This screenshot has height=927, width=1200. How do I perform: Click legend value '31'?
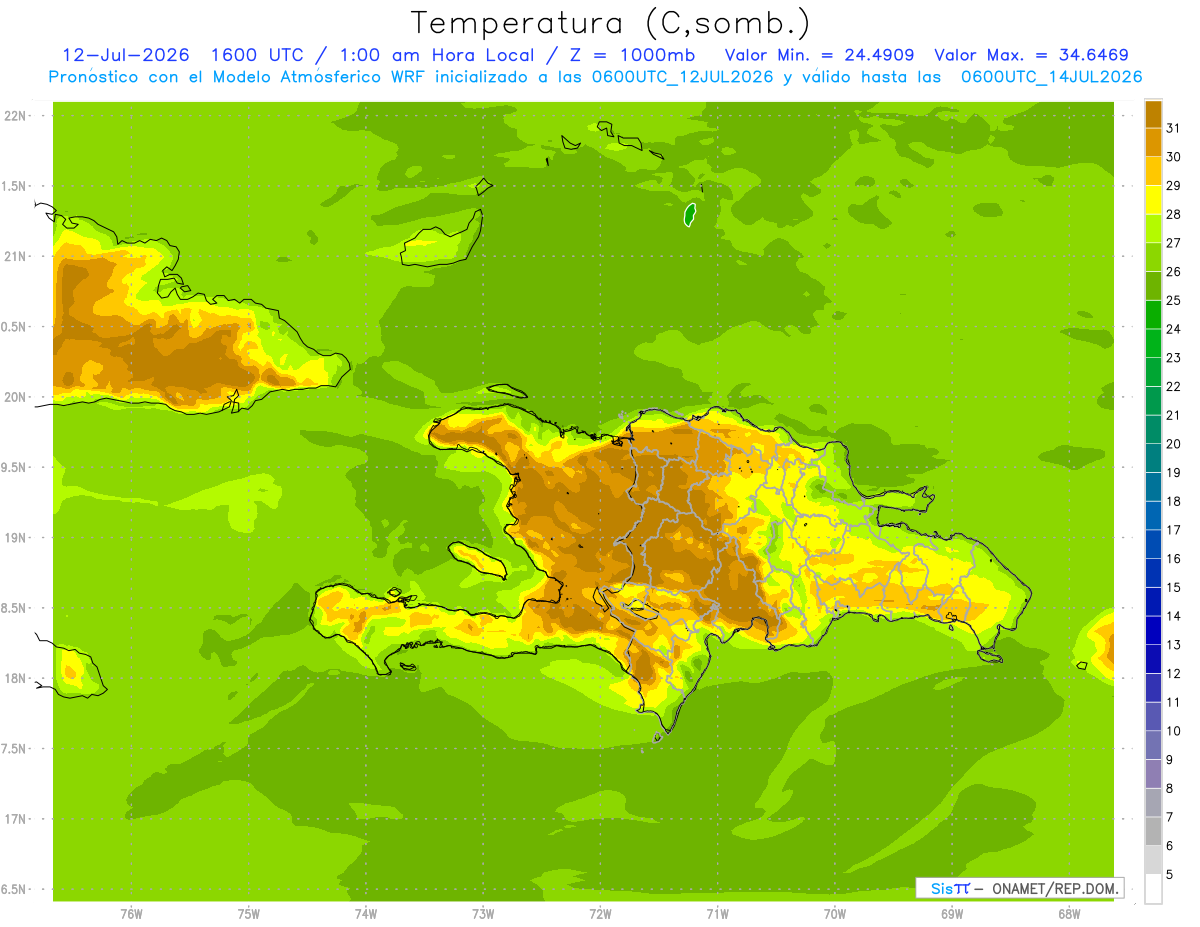point(1174,128)
